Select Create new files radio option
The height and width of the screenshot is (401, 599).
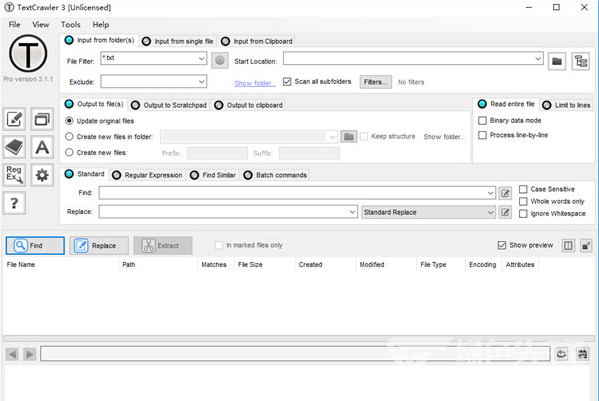click(x=69, y=152)
